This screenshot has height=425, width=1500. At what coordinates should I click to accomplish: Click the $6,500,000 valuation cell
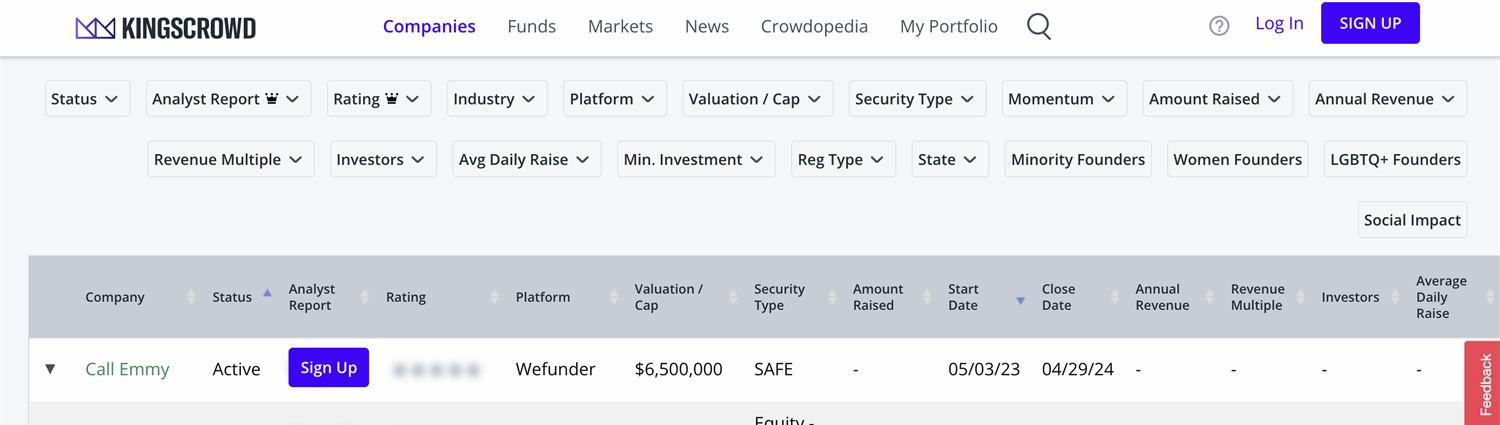tap(679, 369)
